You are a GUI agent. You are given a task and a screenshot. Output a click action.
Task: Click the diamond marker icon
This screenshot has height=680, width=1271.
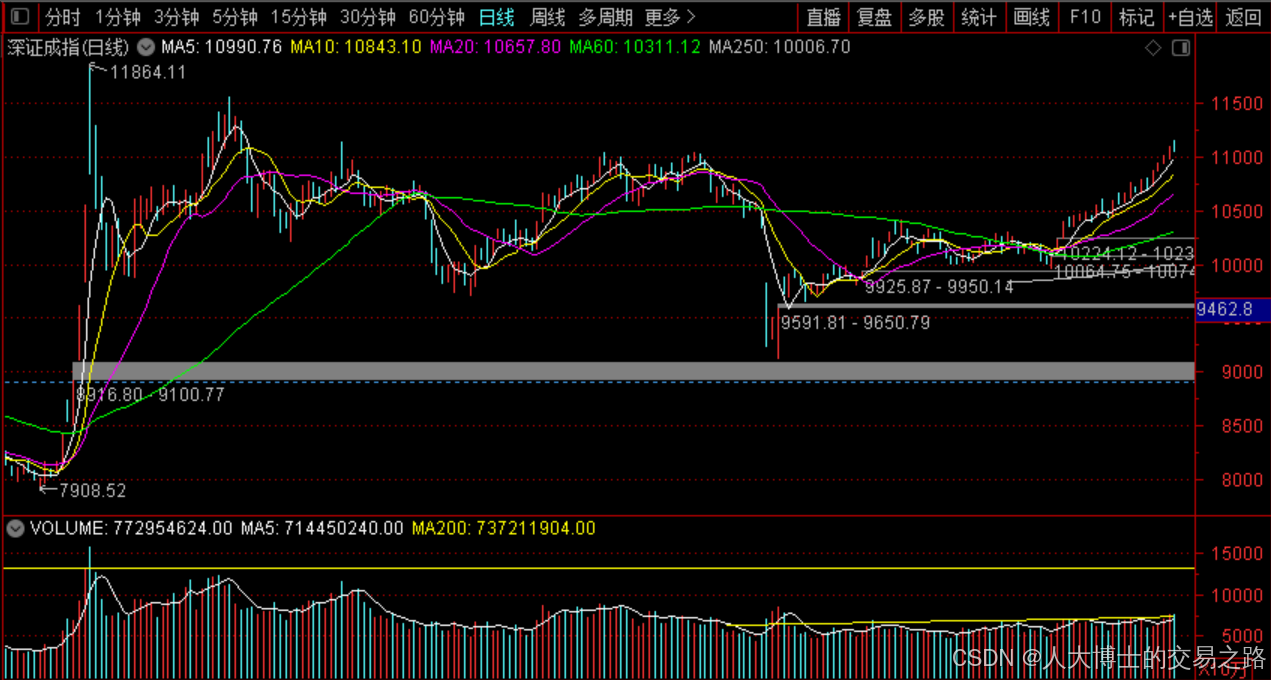click(x=1153, y=47)
